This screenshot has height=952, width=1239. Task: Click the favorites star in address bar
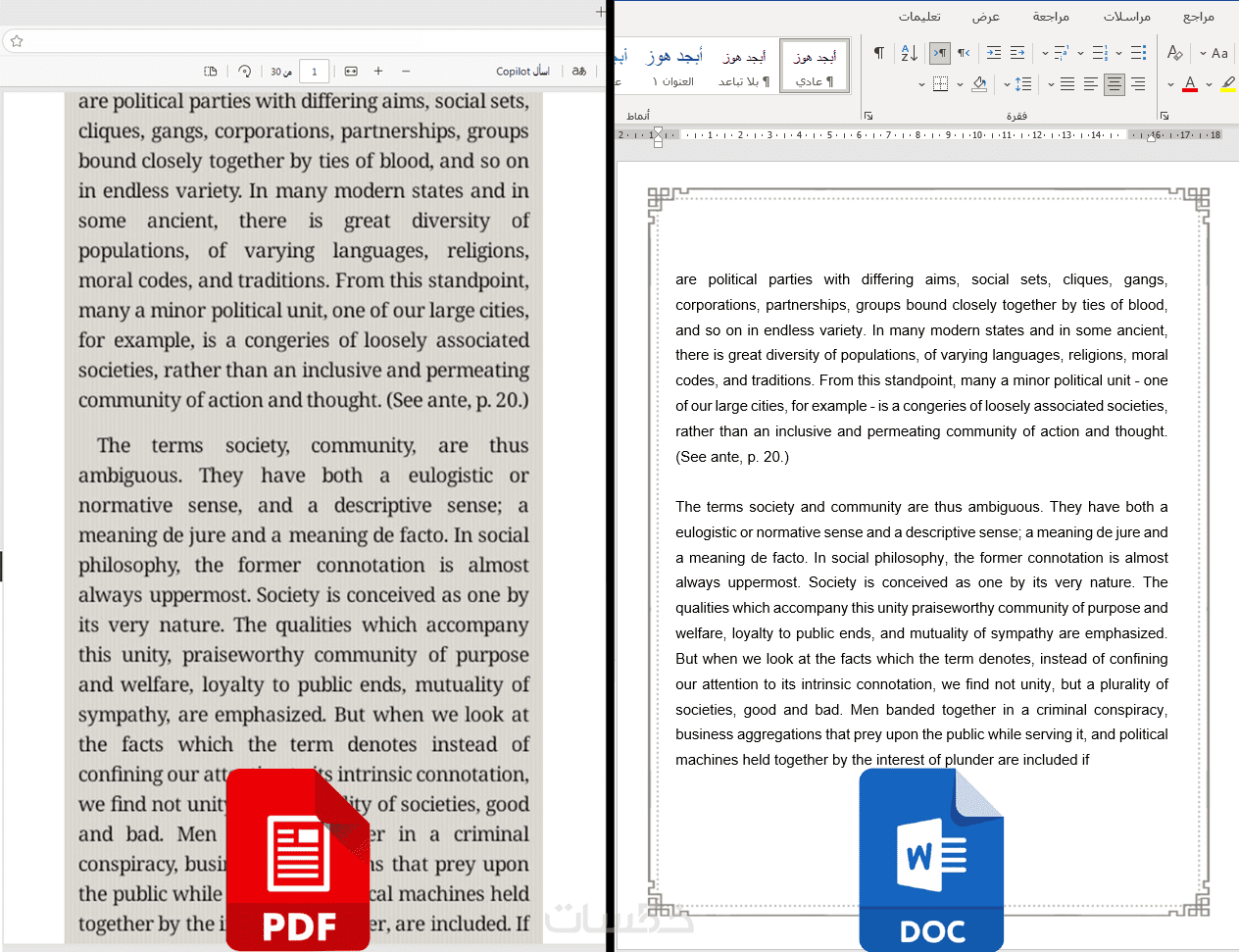17,41
